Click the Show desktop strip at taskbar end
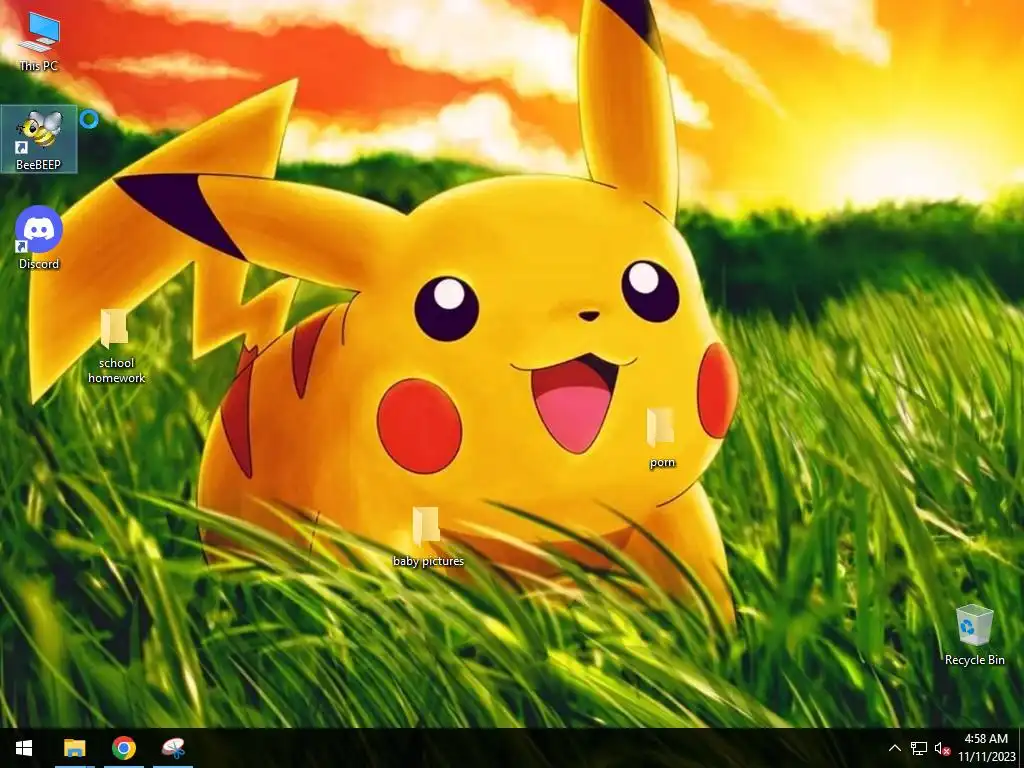This screenshot has height=768, width=1024. point(1021,748)
